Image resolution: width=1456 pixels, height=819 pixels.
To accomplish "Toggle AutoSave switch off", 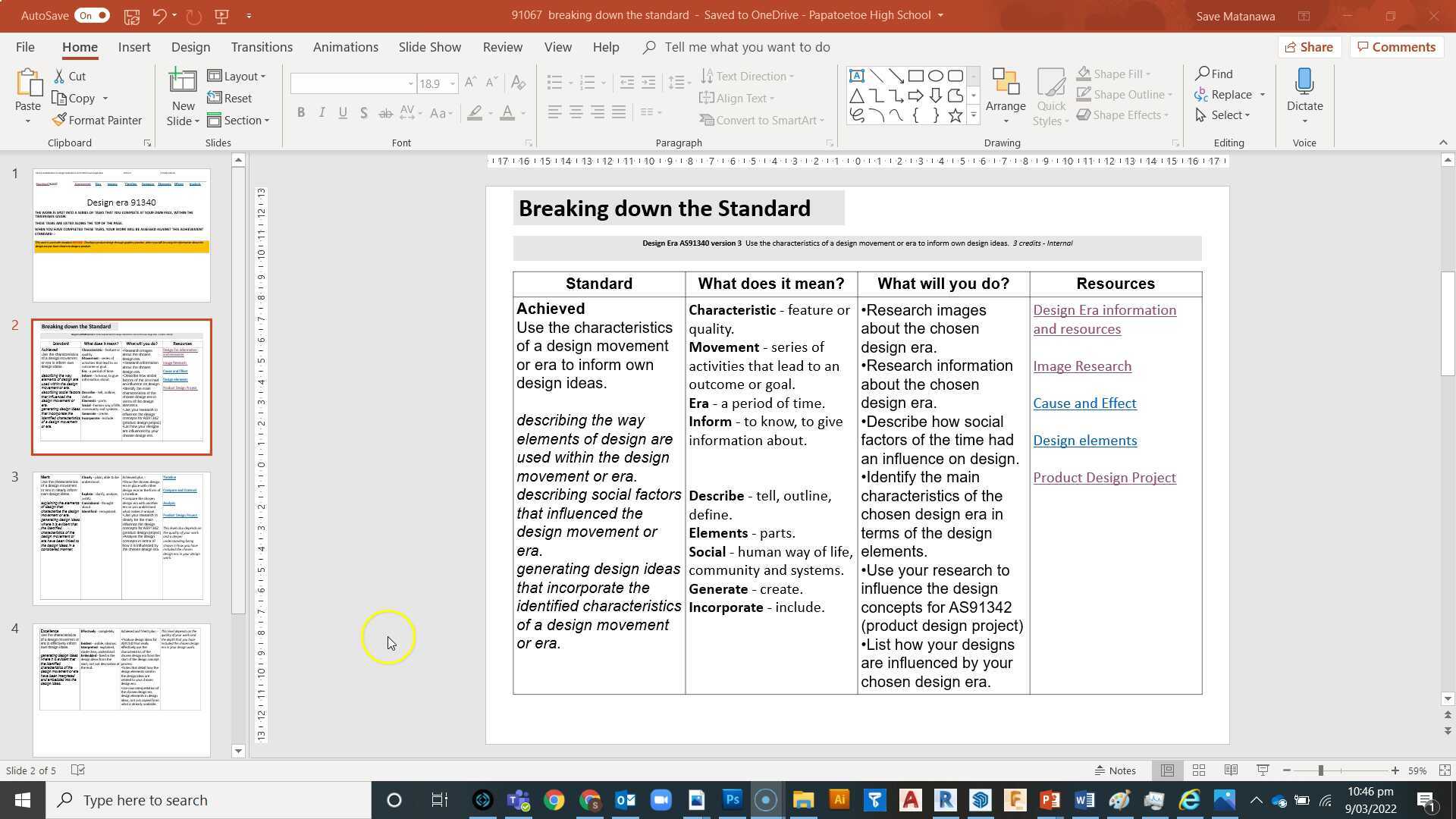I will click(x=93, y=15).
